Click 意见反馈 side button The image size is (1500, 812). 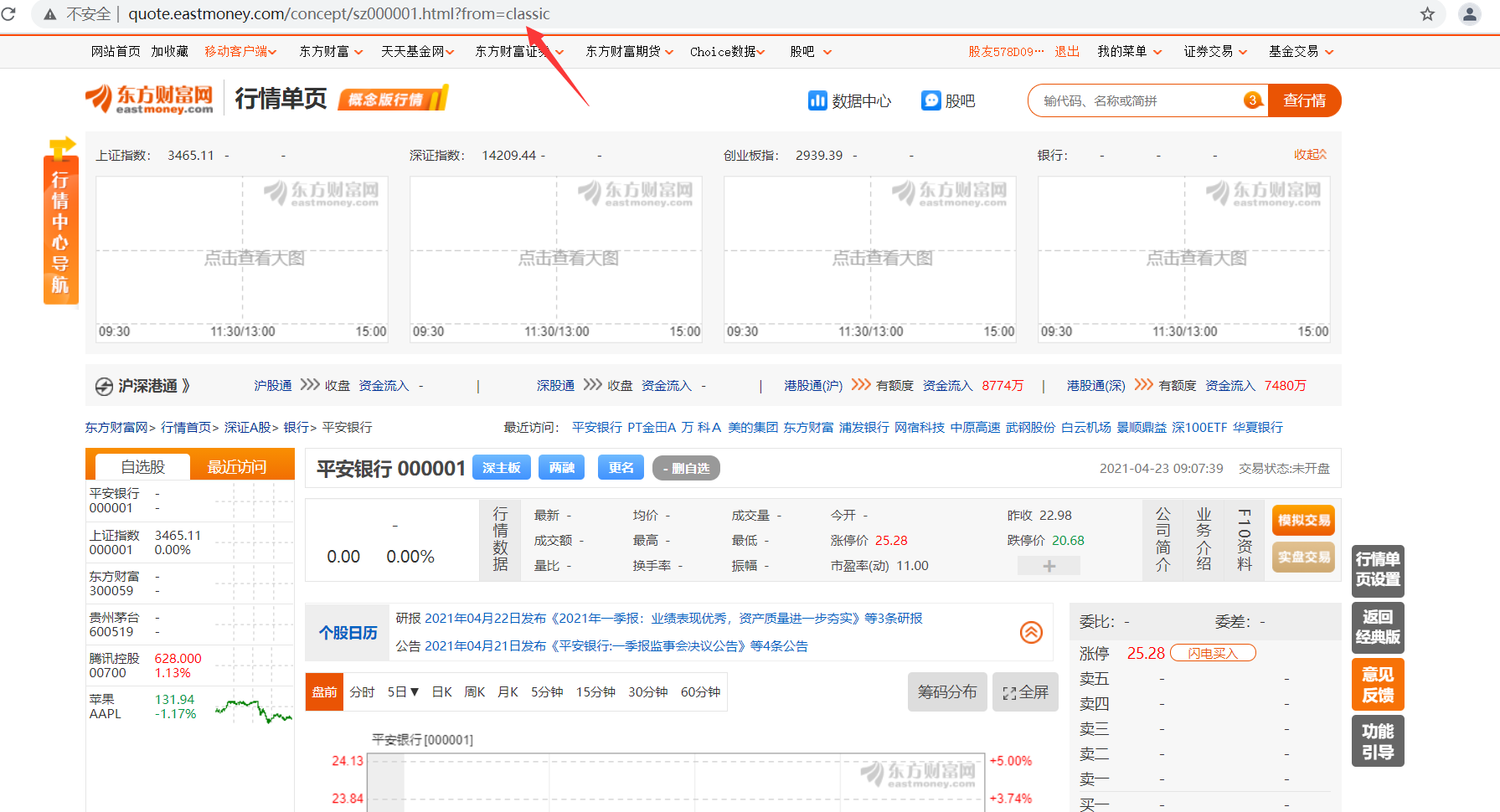[1378, 685]
